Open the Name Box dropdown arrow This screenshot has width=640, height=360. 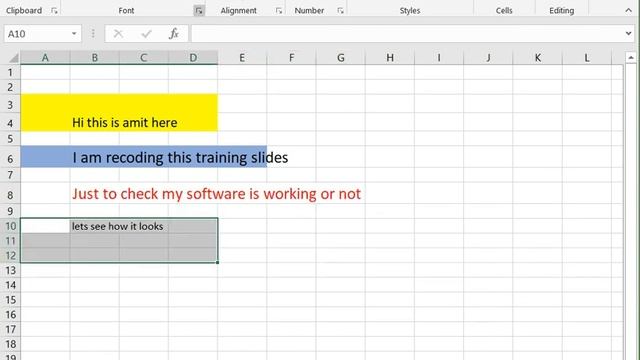(74, 33)
